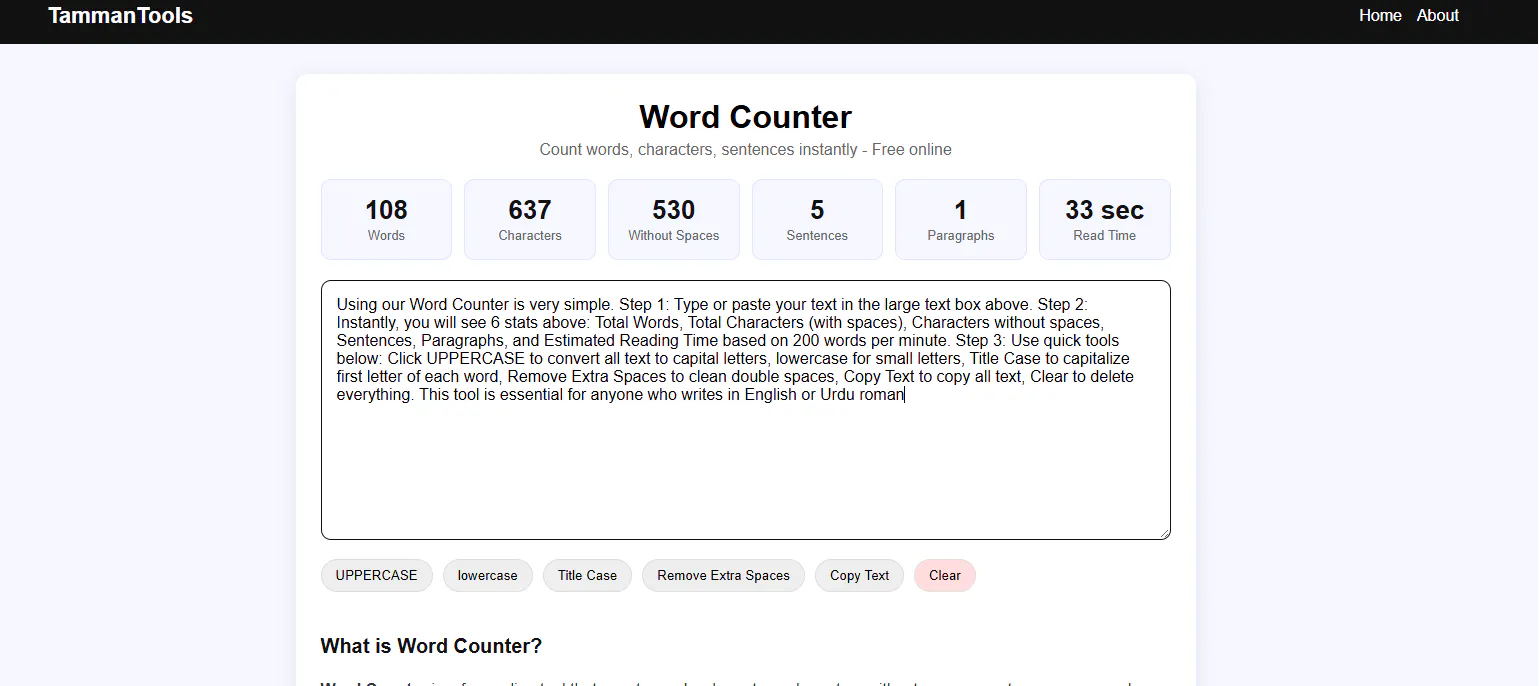Select the 5 Sentences stat card
This screenshot has width=1539, height=686.
tap(817, 219)
